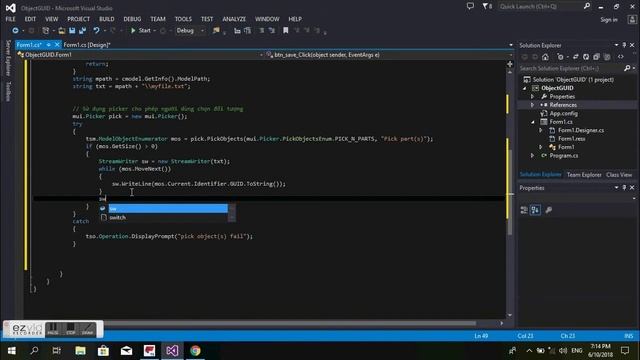640x360 pixels.
Task: Select the 'switch' IntelliSense suggestion
Action: point(163,218)
